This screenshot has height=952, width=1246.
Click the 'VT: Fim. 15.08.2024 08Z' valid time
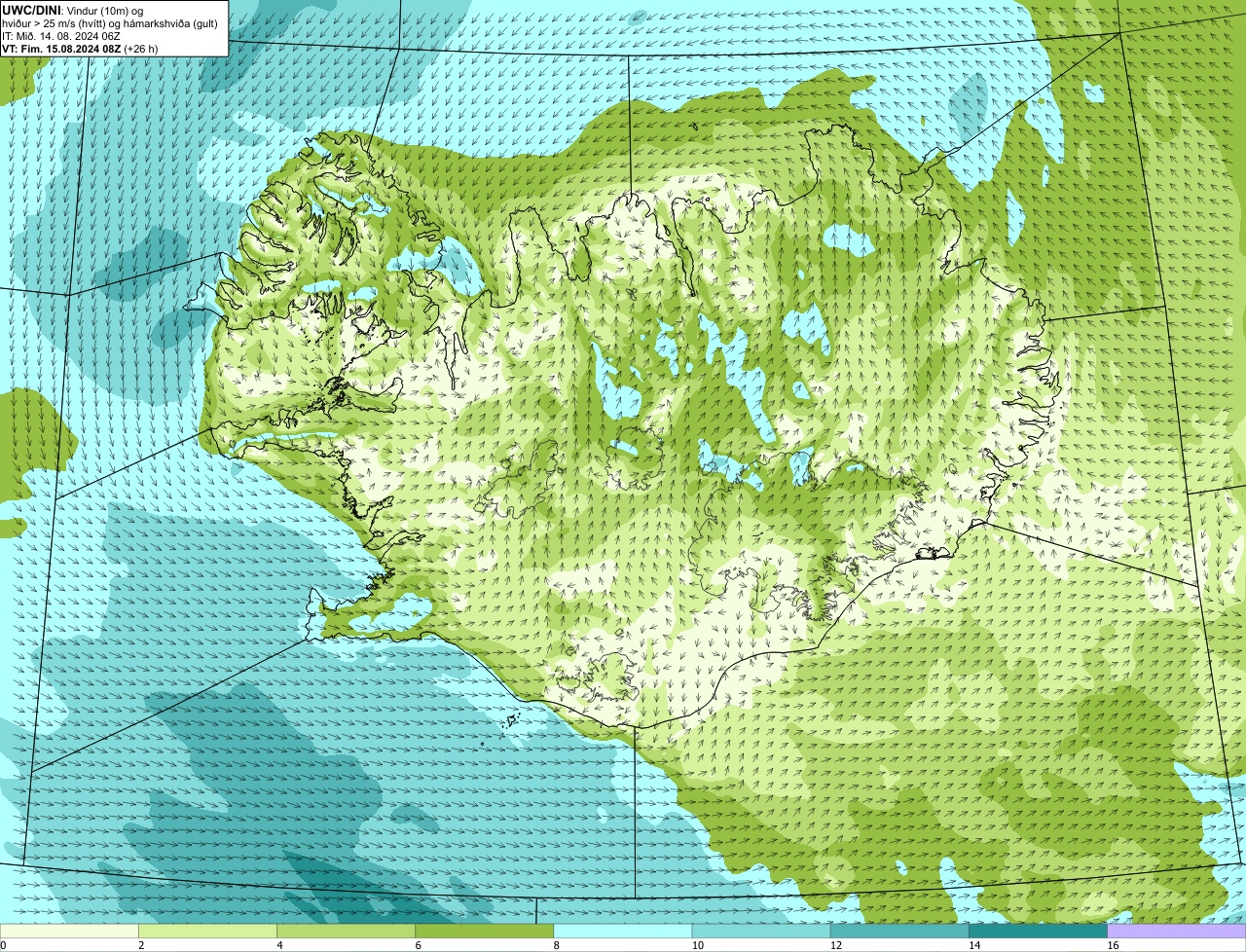pos(61,49)
